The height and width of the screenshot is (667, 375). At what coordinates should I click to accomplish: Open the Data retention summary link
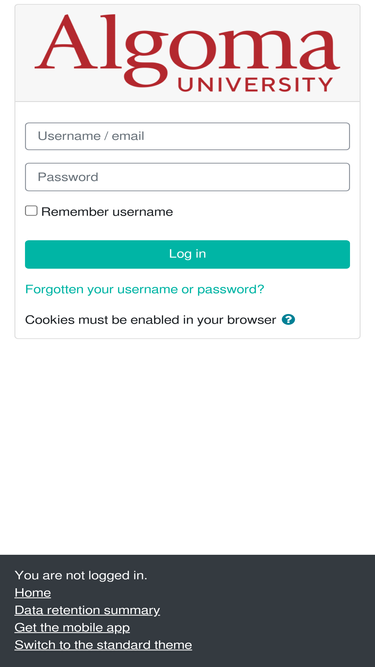87,610
